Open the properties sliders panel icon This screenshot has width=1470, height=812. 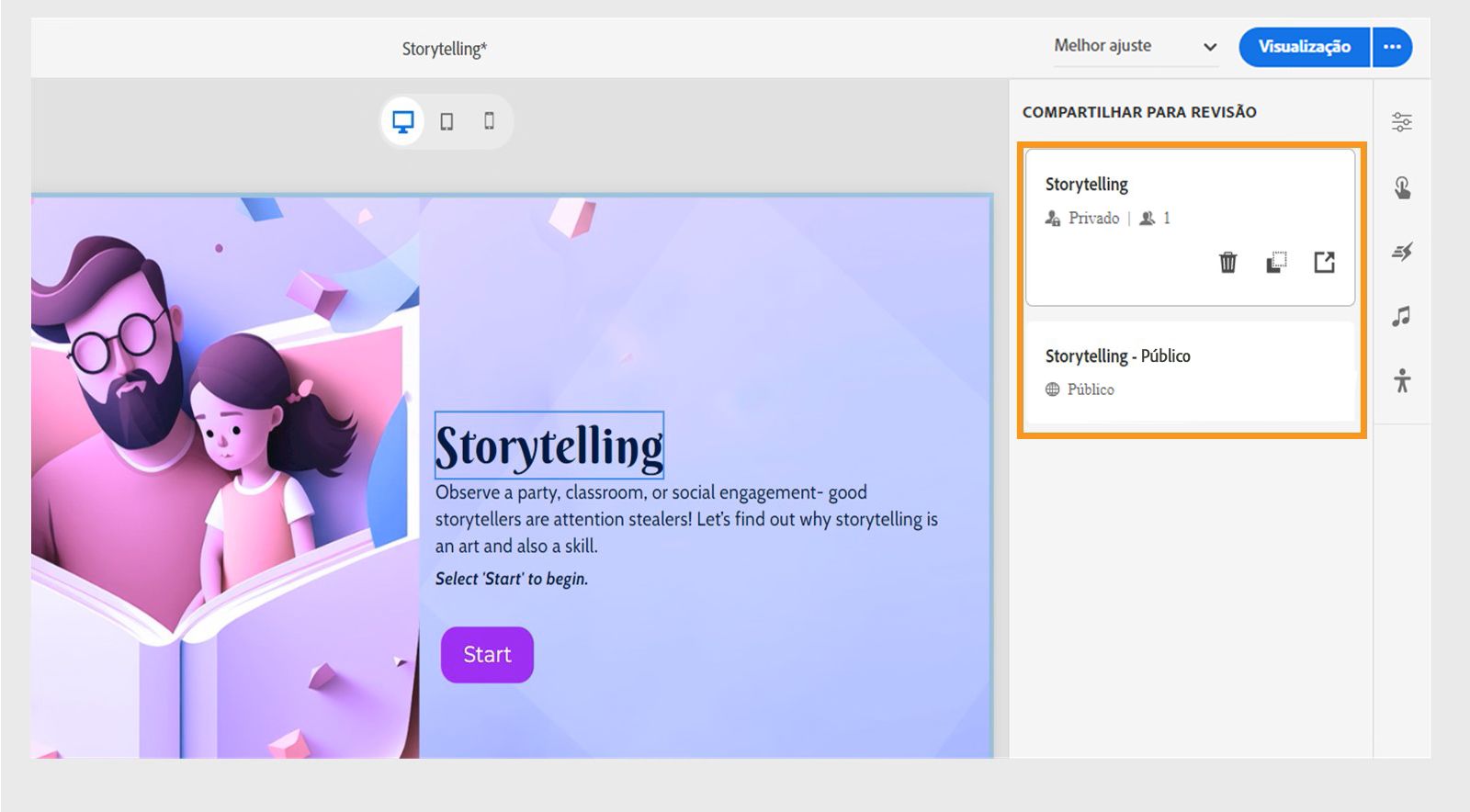click(1401, 122)
